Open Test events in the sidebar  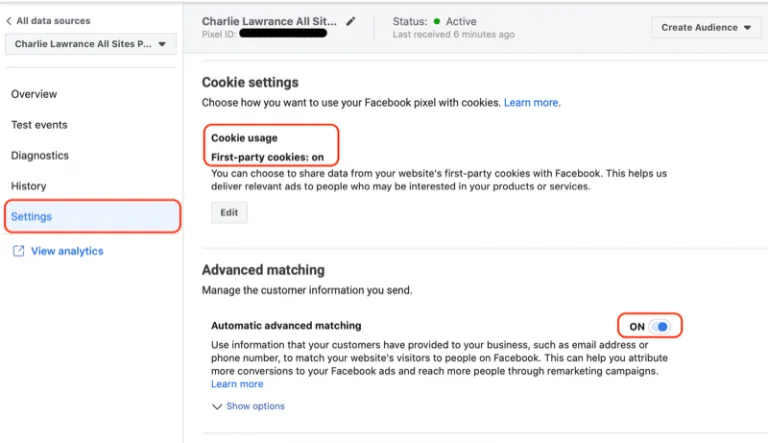(x=39, y=125)
